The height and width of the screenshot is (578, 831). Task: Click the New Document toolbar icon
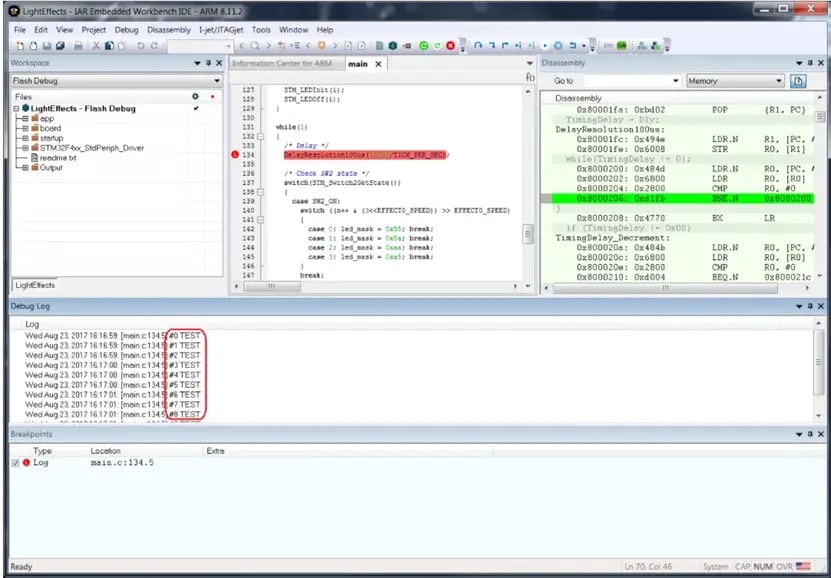point(19,46)
